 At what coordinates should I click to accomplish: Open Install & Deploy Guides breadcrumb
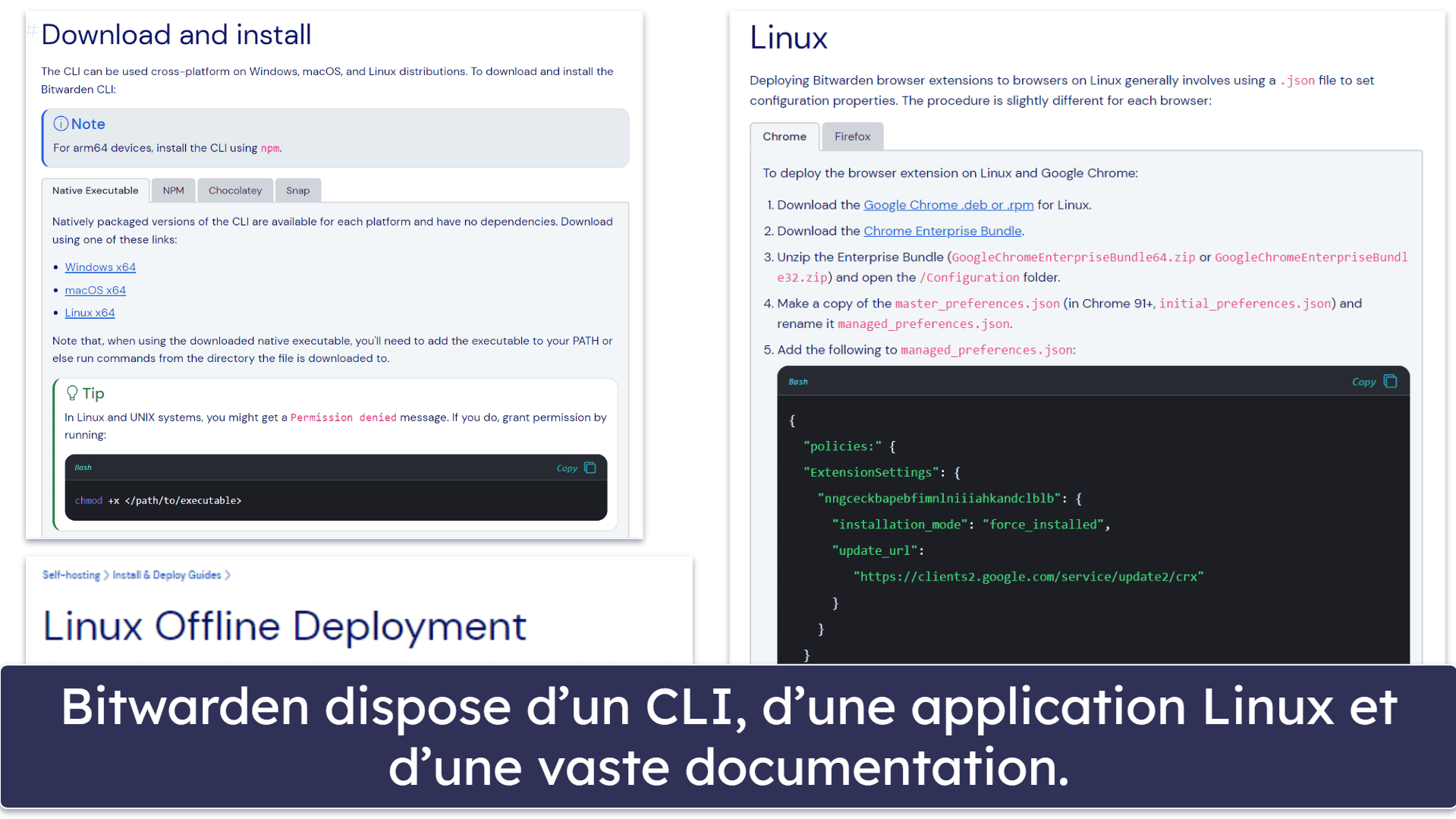coord(167,575)
